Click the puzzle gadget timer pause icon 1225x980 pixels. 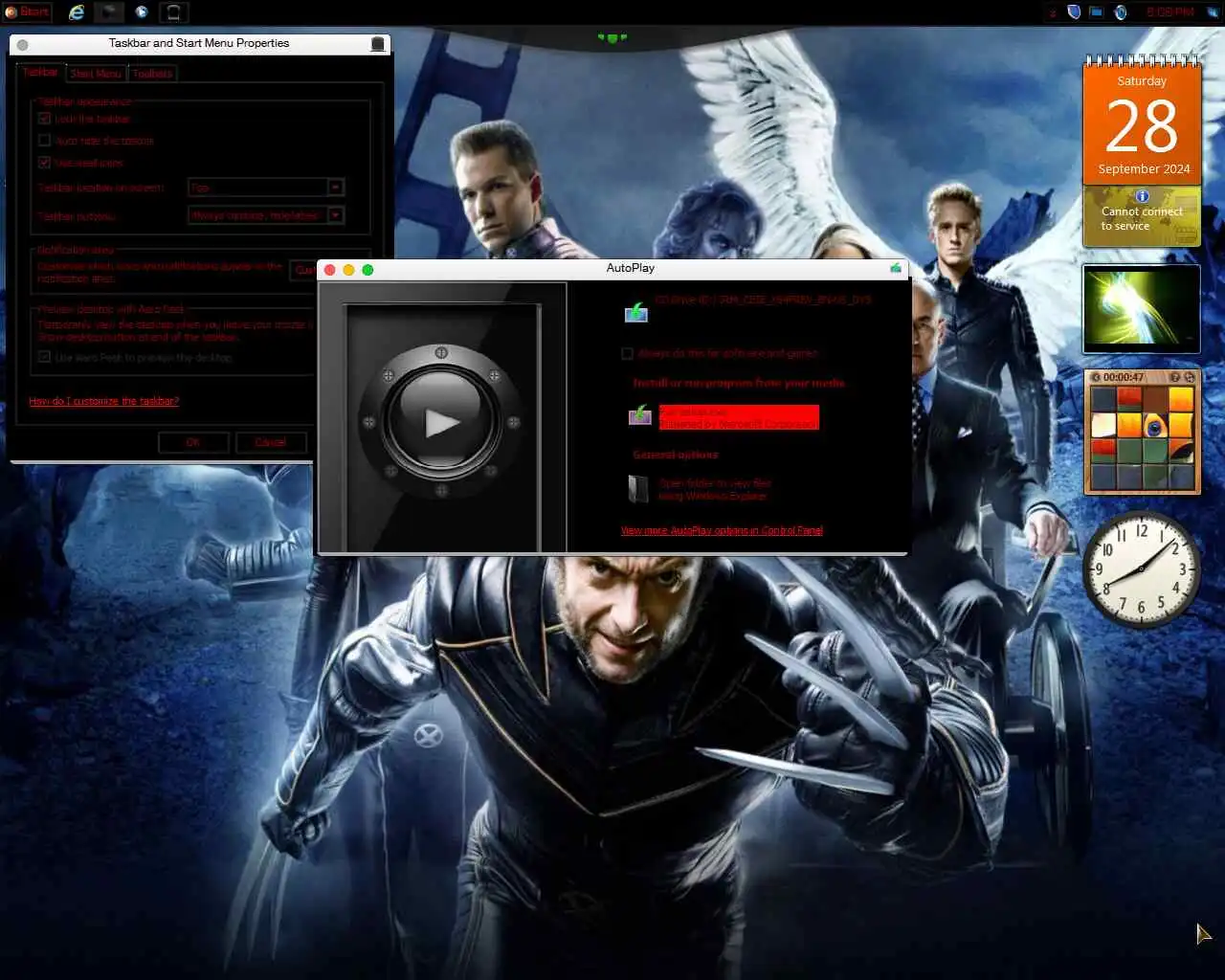pyautogui.click(x=1096, y=377)
